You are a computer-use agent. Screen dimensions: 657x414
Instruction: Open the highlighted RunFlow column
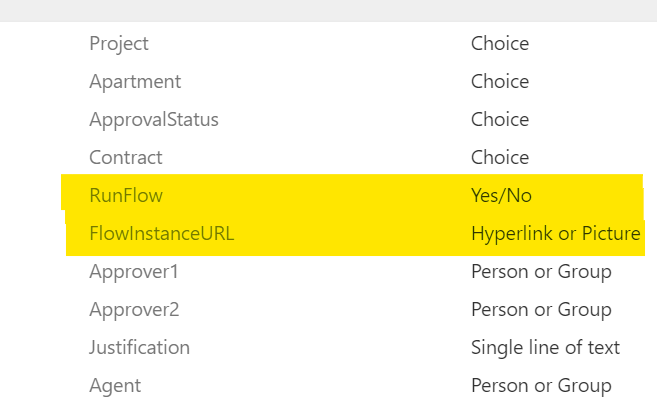[x=125, y=195]
